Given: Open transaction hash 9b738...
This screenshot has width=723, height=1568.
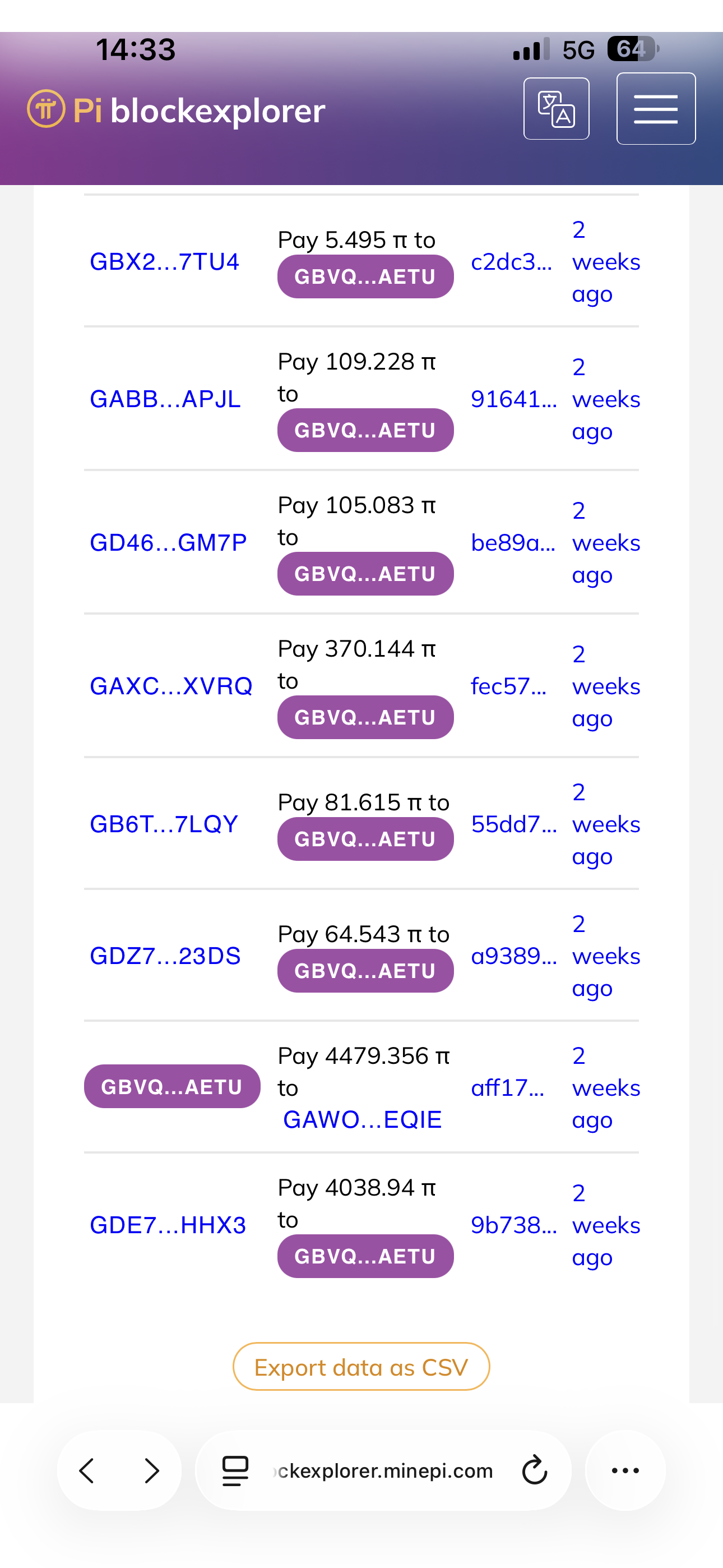Looking at the screenshot, I should pyautogui.click(x=513, y=1225).
